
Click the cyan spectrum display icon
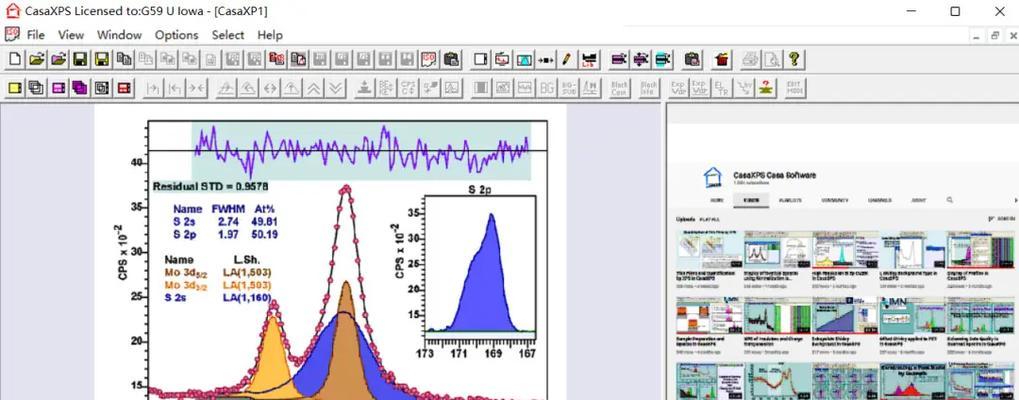click(x=524, y=60)
